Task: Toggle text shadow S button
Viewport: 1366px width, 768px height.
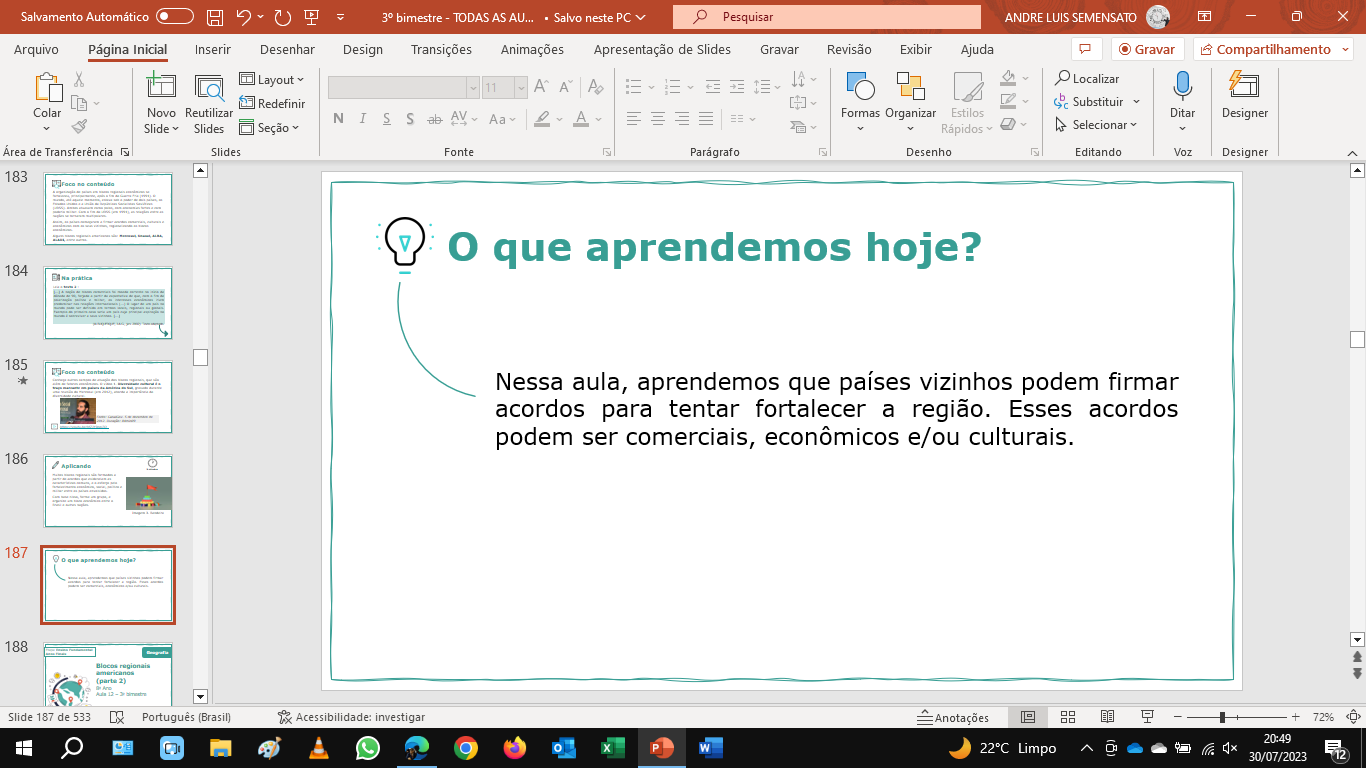Action: [410, 119]
